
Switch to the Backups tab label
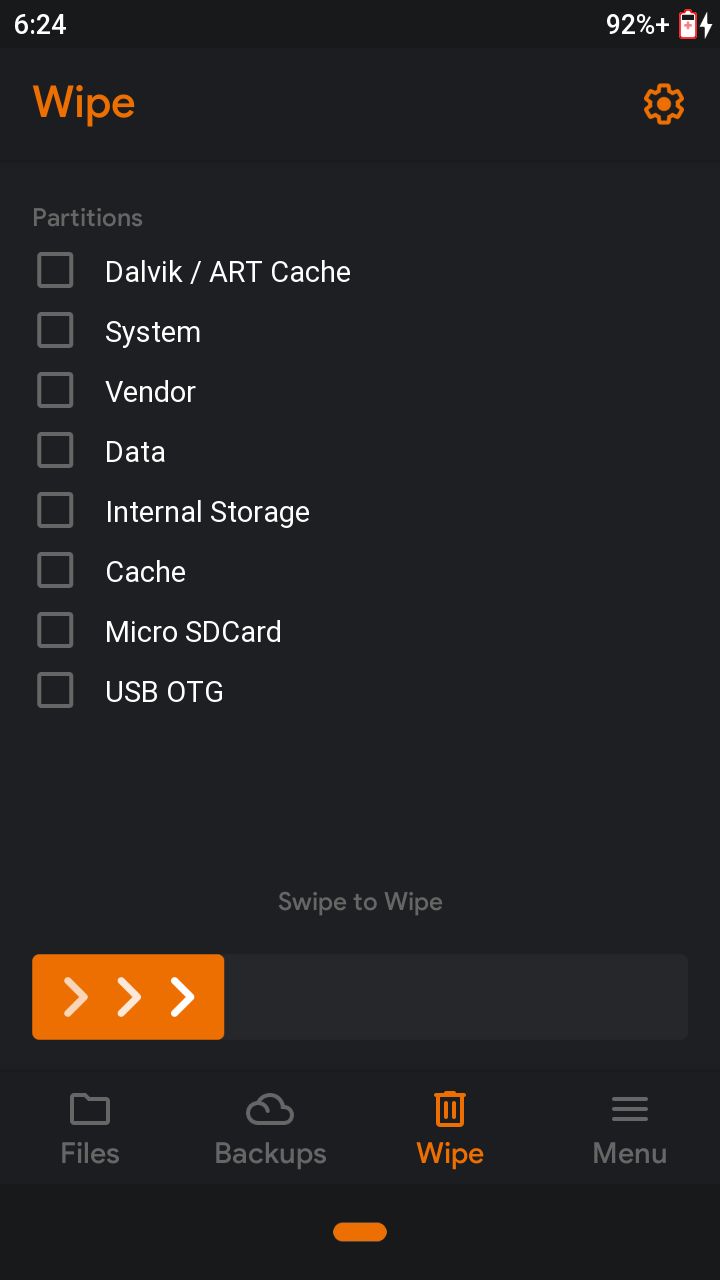click(x=270, y=1153)
